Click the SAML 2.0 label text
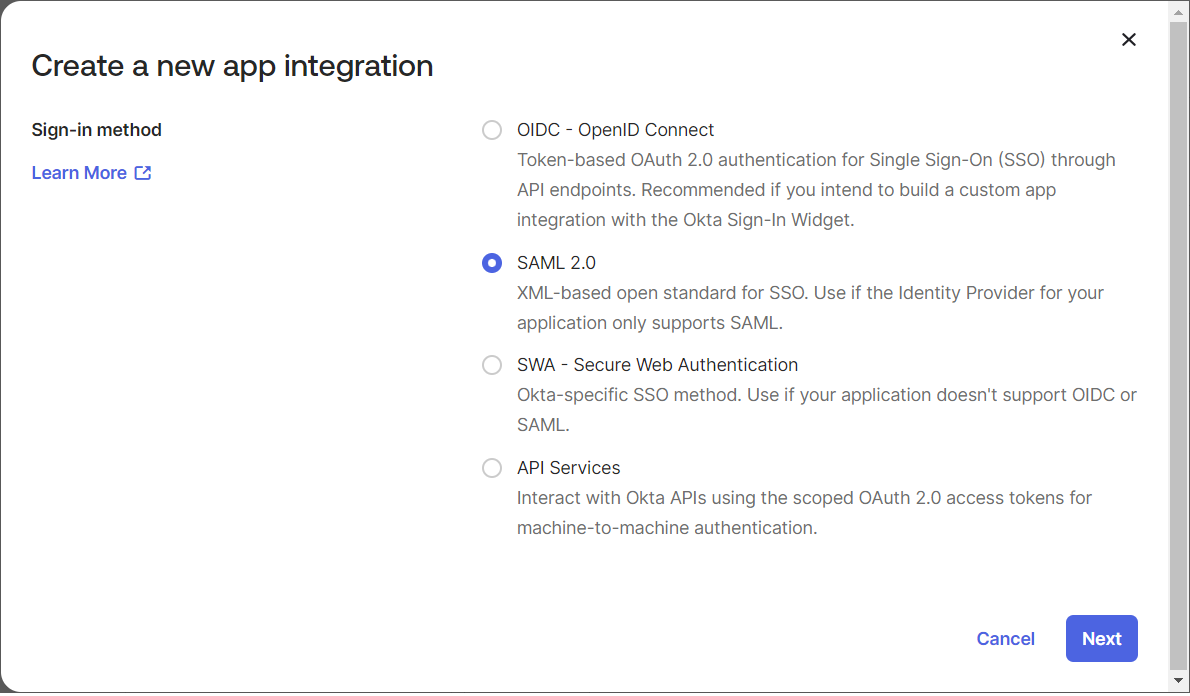This screenshot has width=1190, height=696. tap(556, 263)
